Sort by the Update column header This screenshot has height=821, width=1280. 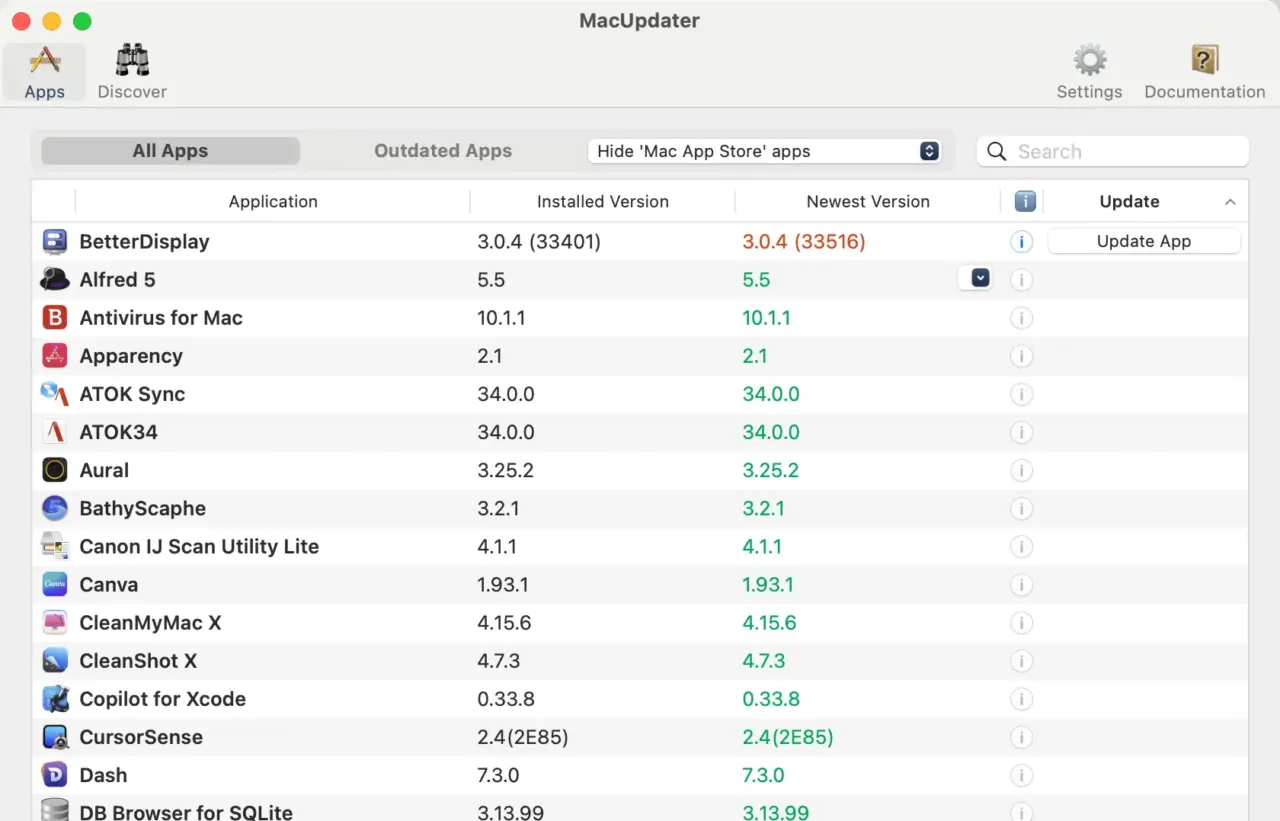(1129, 201)
